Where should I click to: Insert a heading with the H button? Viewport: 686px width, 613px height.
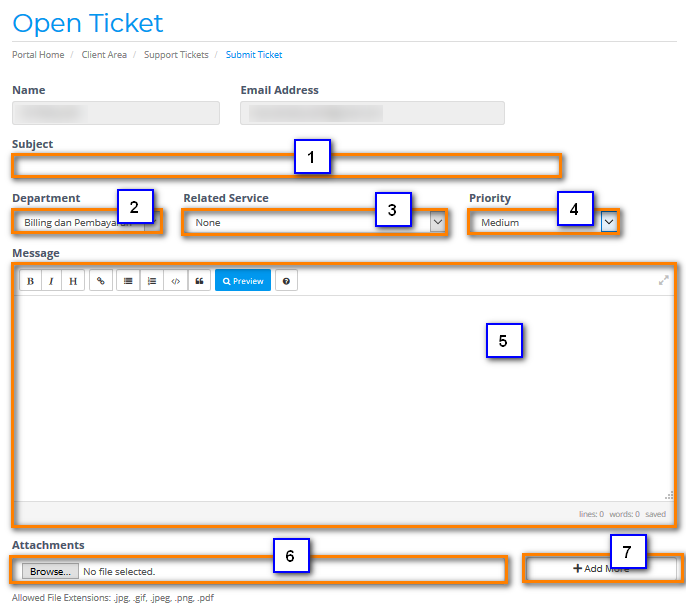point(73,281)
